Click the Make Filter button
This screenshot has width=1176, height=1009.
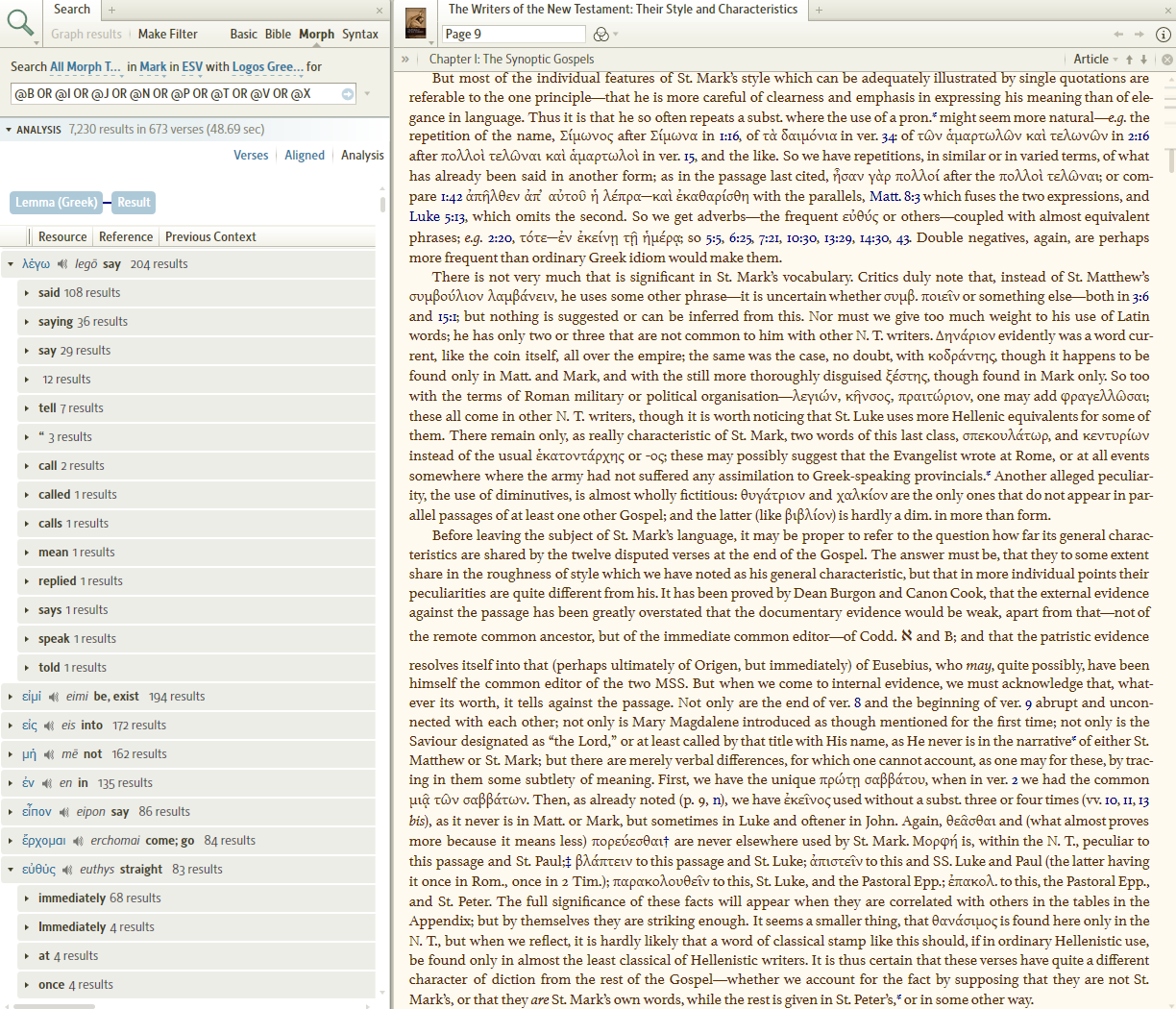click(168, 34)
